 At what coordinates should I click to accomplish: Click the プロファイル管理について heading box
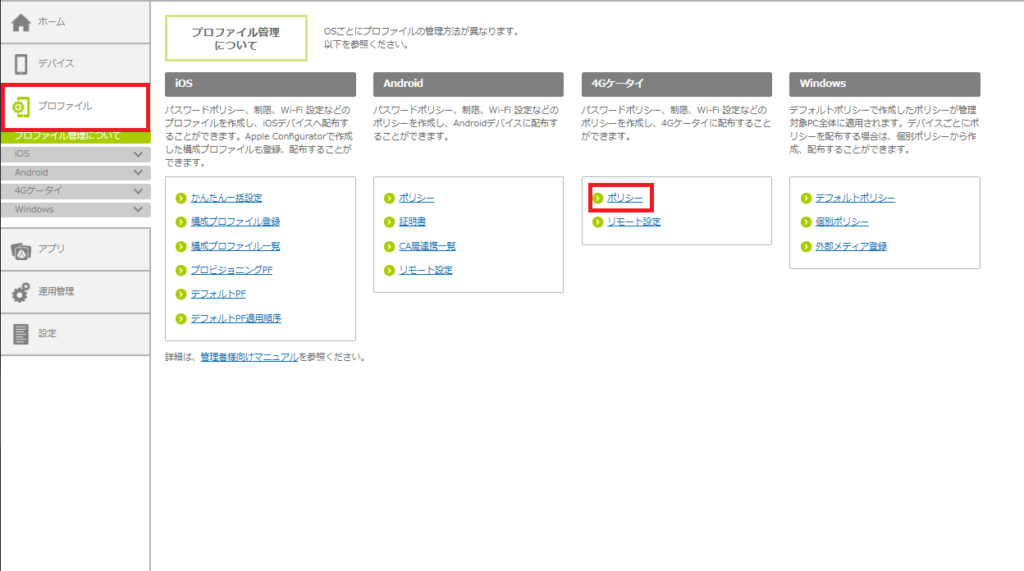(235, 39)
